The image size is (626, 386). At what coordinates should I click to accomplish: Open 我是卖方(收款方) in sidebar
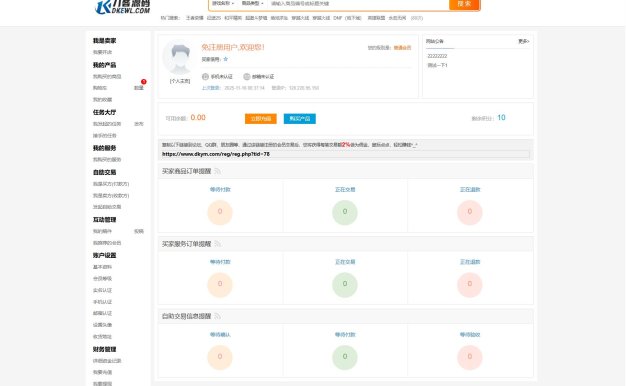click(x=111, y=196)
